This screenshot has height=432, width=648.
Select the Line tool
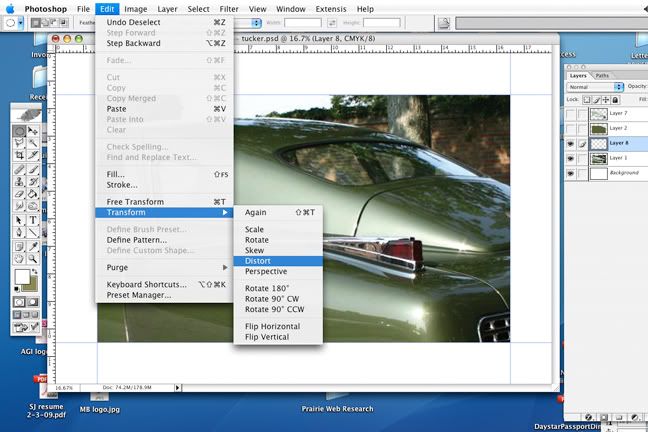tap(33, 232)
